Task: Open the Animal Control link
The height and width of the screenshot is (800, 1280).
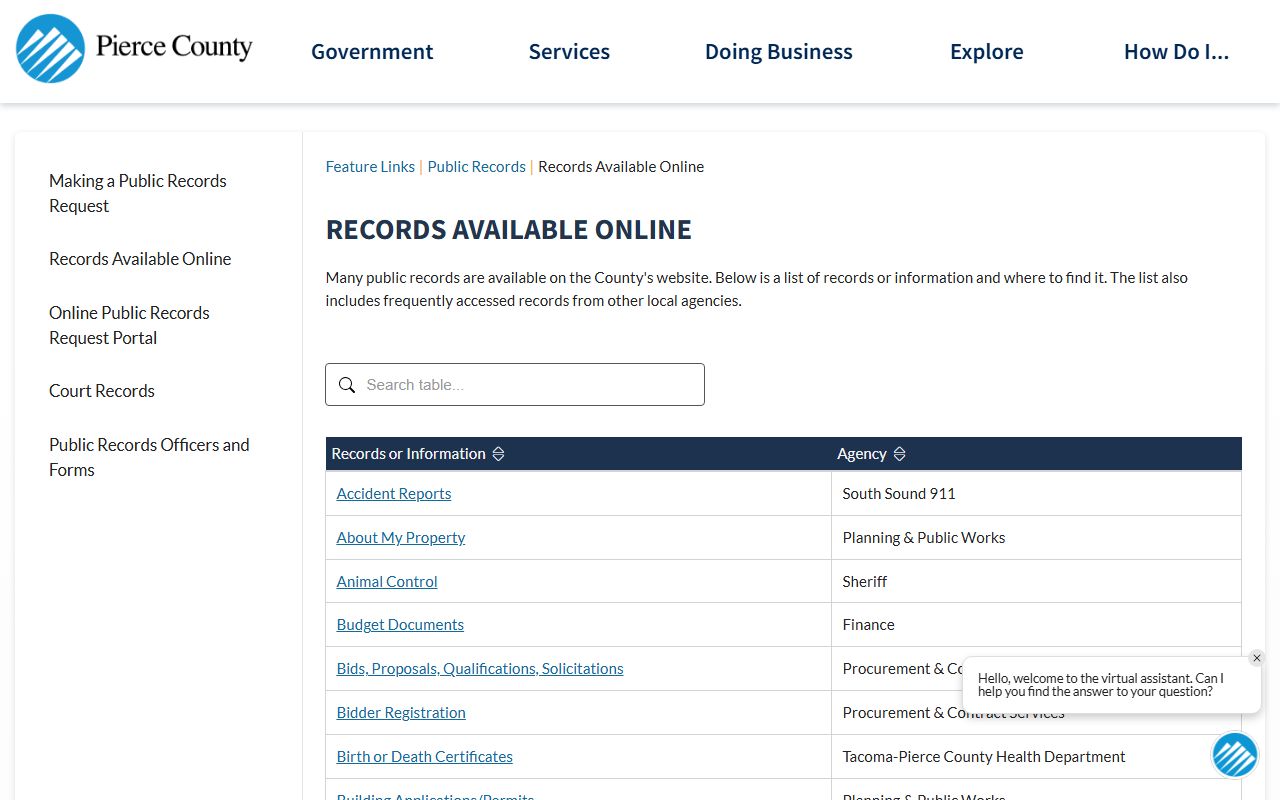Action: (387, 582)
